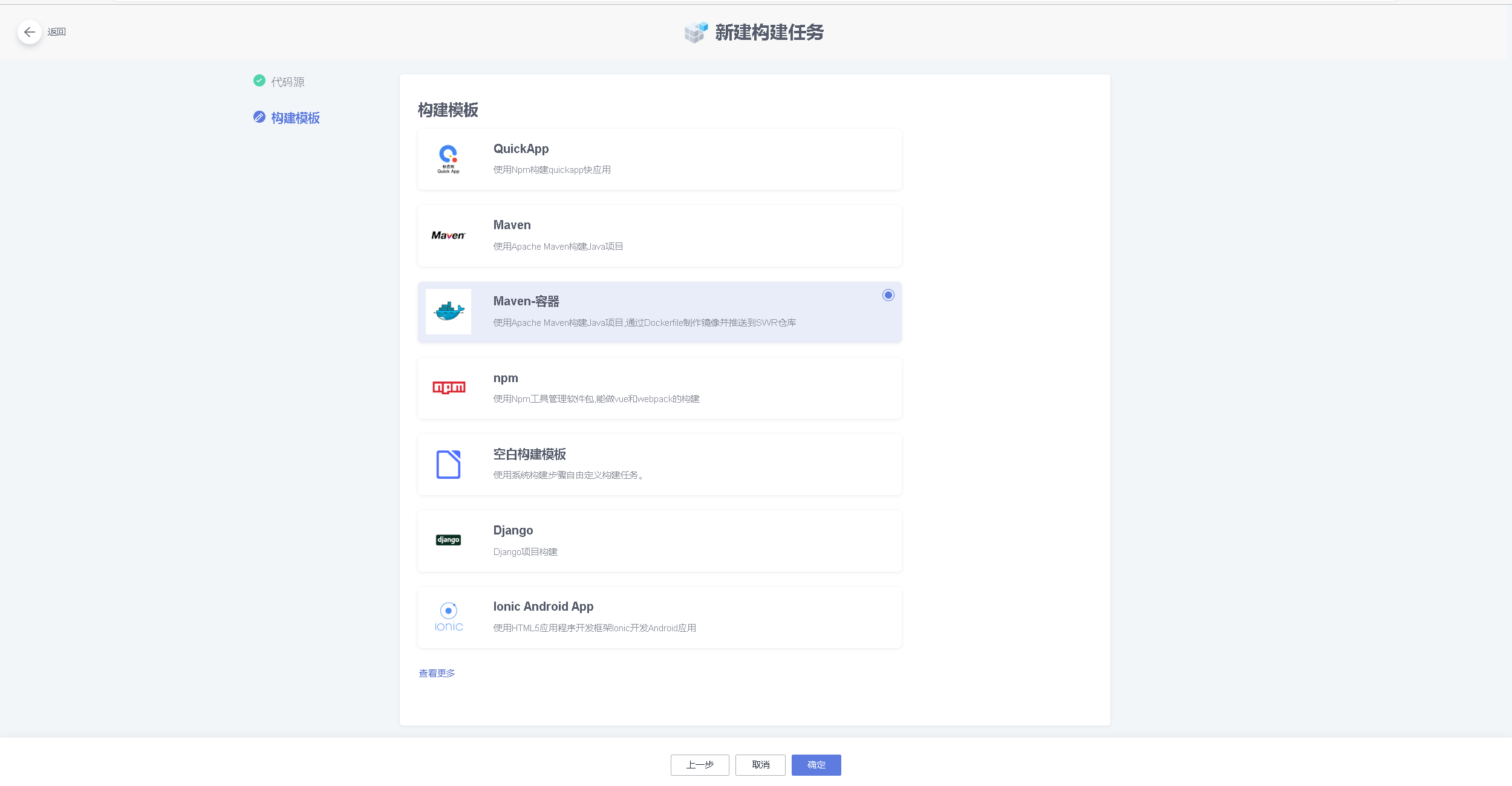Click the Docker whale icon

tap(448, 311)
